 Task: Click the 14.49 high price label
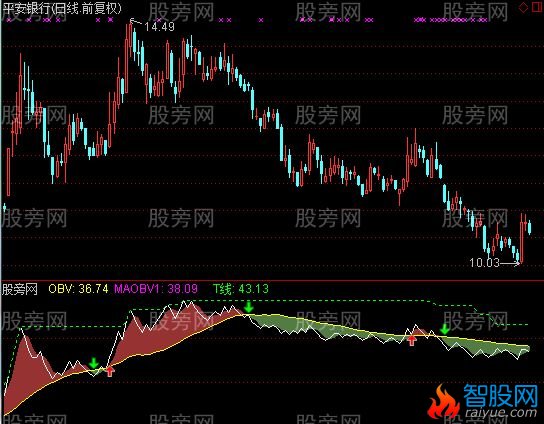pyautogui.click(x=159, y=26)
